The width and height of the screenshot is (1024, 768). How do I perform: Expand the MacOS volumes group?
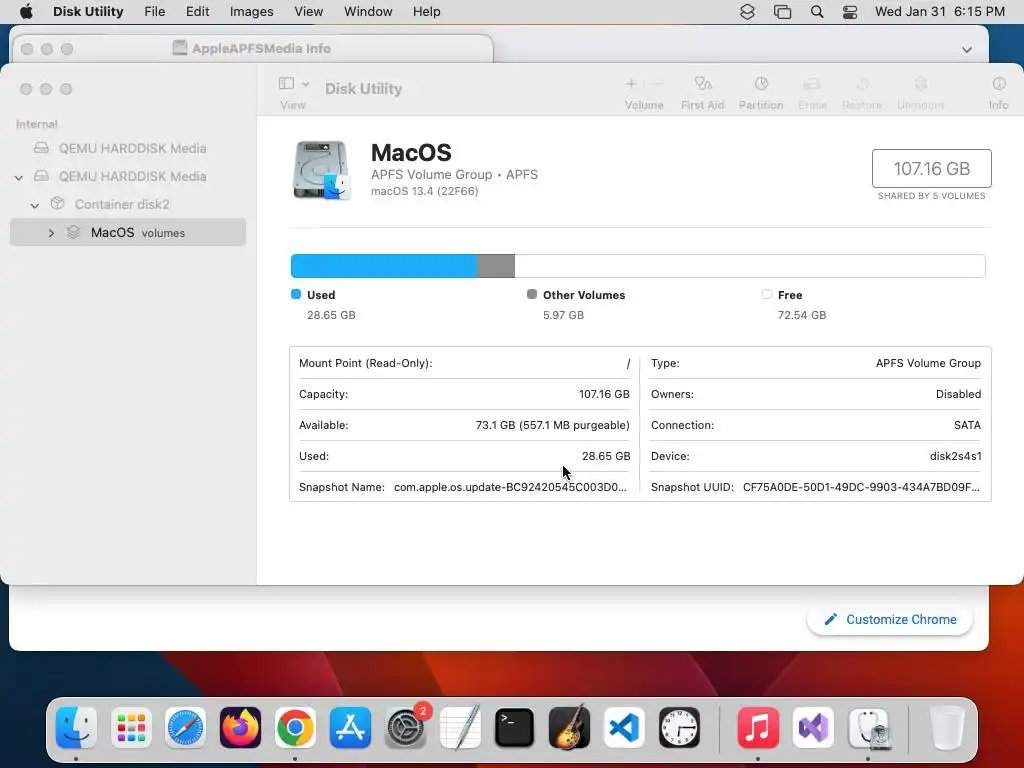(51, 232)
